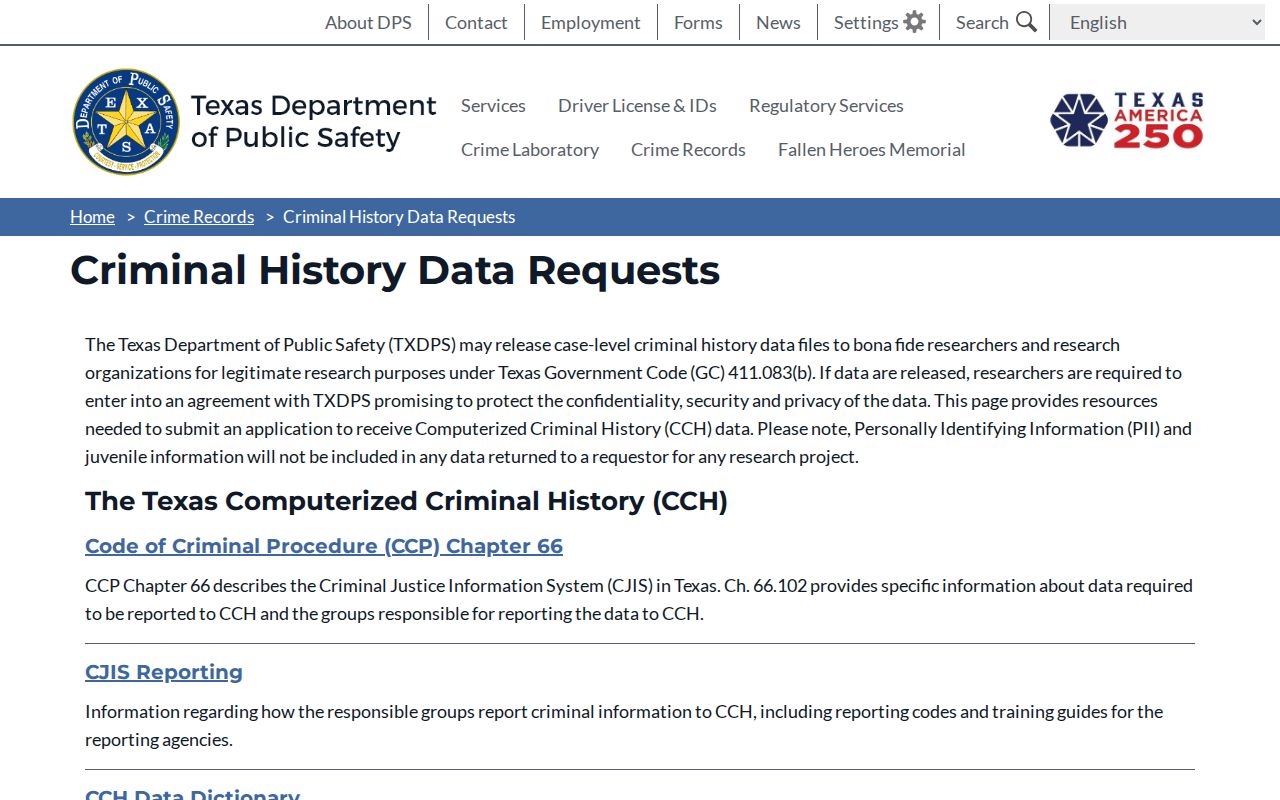Click the Search magnifying glass icon
Screen dimensions: 1280x800
tap(1026, 22)
